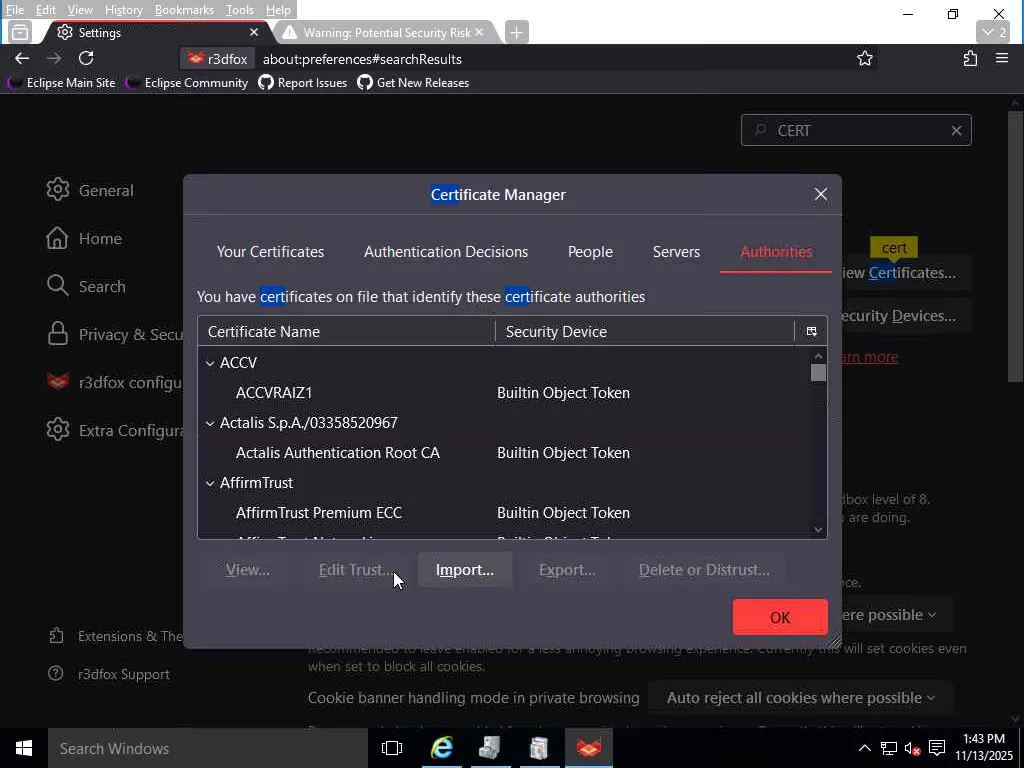1024x768 pixels.
Task: Open the Privacy & Security category
Action: point(114,334)
